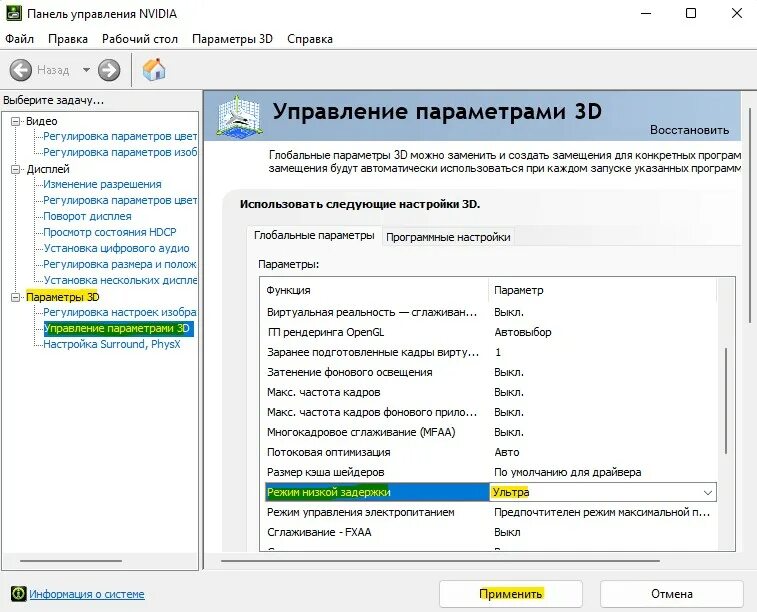Select Режим низкой задержки row

(491, 492)
